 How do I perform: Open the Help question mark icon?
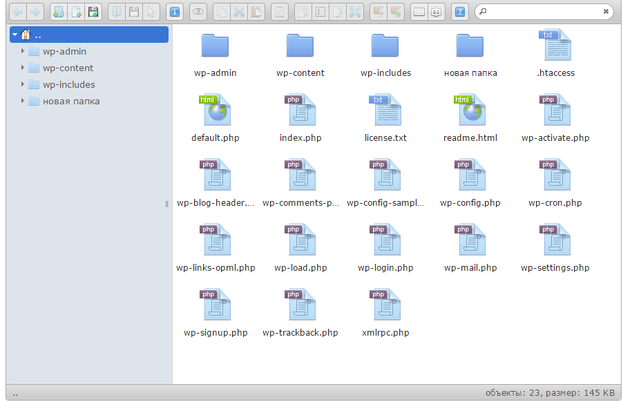point(460,12)
